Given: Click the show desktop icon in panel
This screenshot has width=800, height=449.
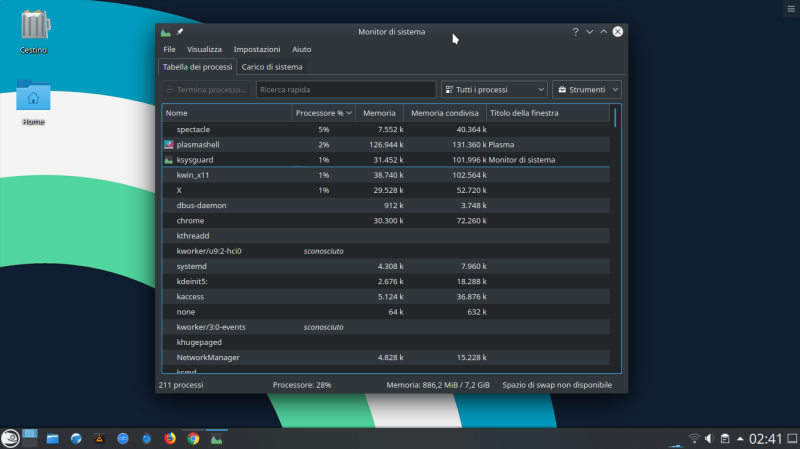Looking at the screenshot, I should pos(792,438).
